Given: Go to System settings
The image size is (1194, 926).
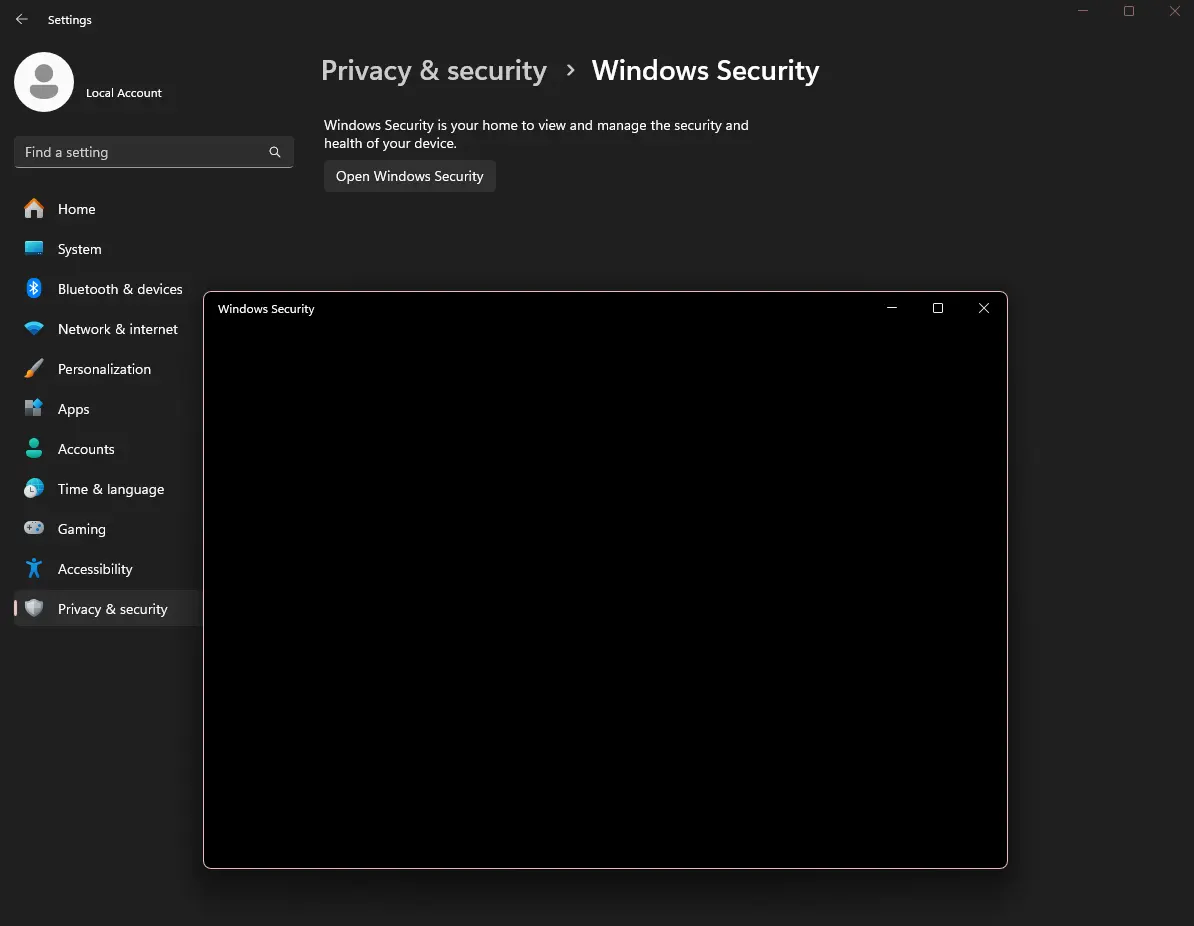Looking at the screenshot, I should [x=79, y=249].
